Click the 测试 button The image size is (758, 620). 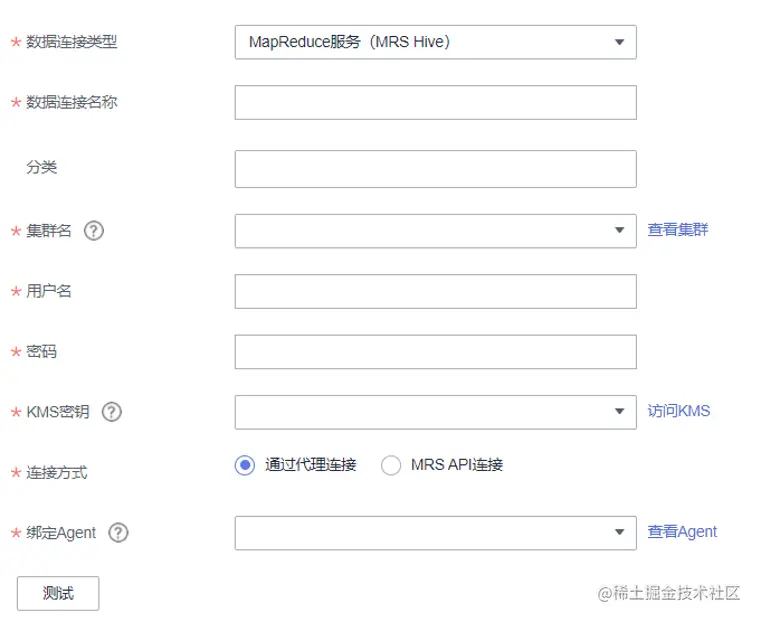(58, 593)
